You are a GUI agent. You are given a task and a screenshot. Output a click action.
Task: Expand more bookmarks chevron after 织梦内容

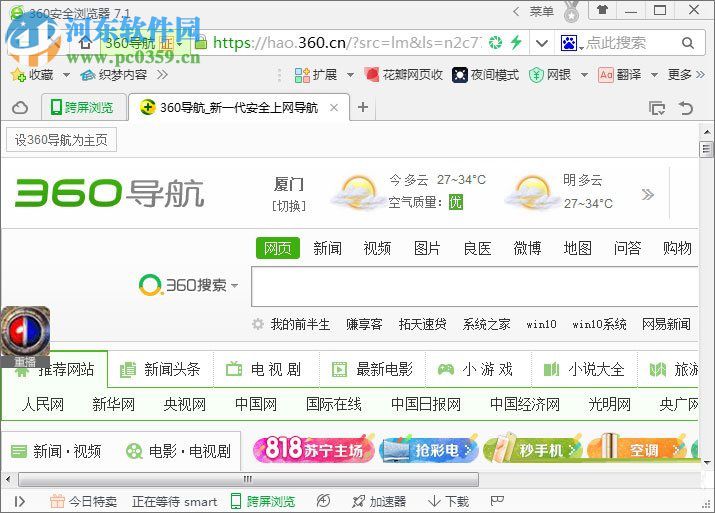tap(162, 74)
